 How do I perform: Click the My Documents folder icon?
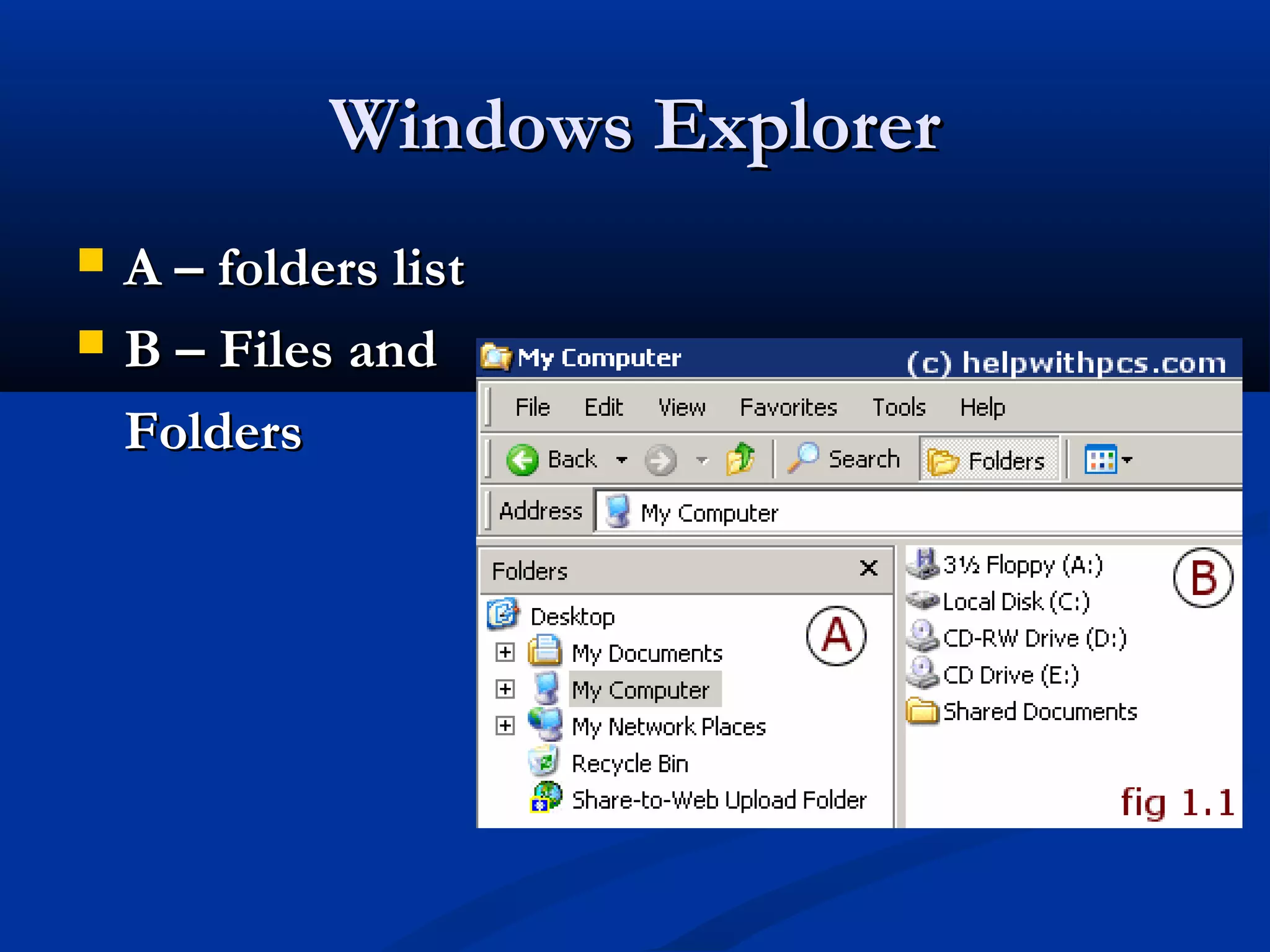click(x=544, y=651)
